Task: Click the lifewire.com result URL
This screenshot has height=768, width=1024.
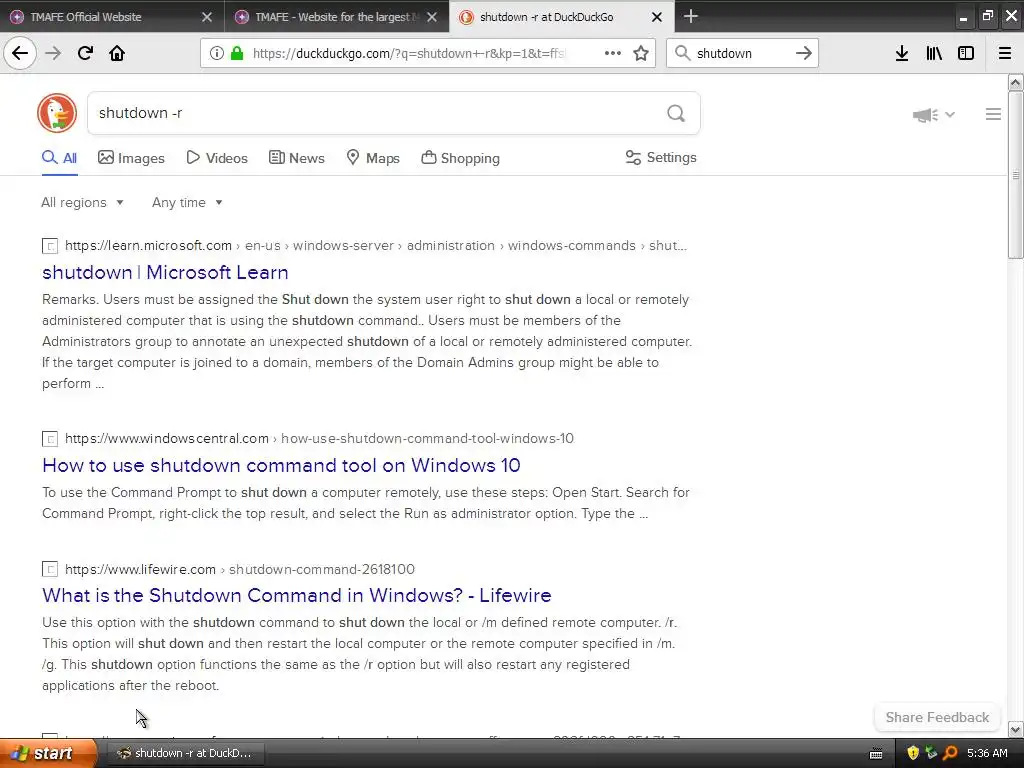Action: pyautogui.click(x=240, y=569)
